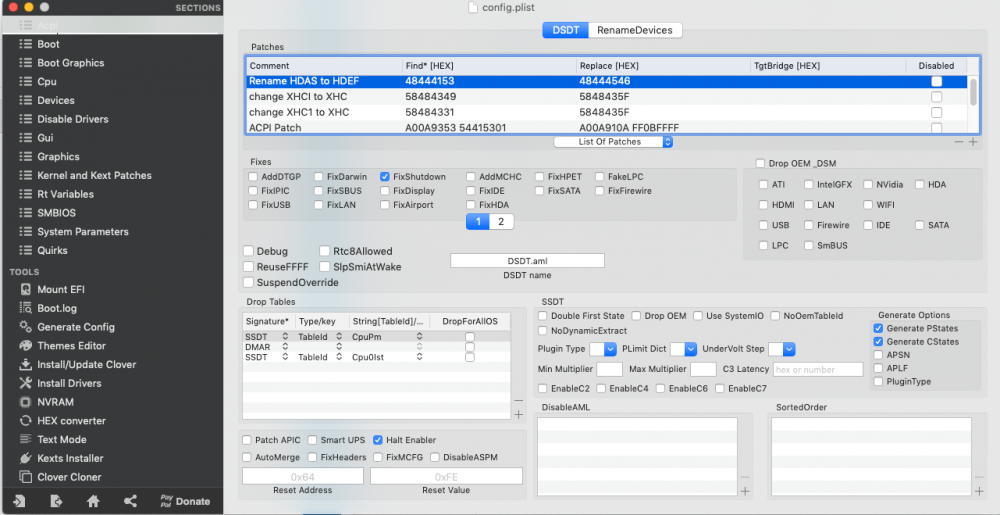Click the Kexts Installer plug icon
1000x515 pixels.
coord(26,458)
